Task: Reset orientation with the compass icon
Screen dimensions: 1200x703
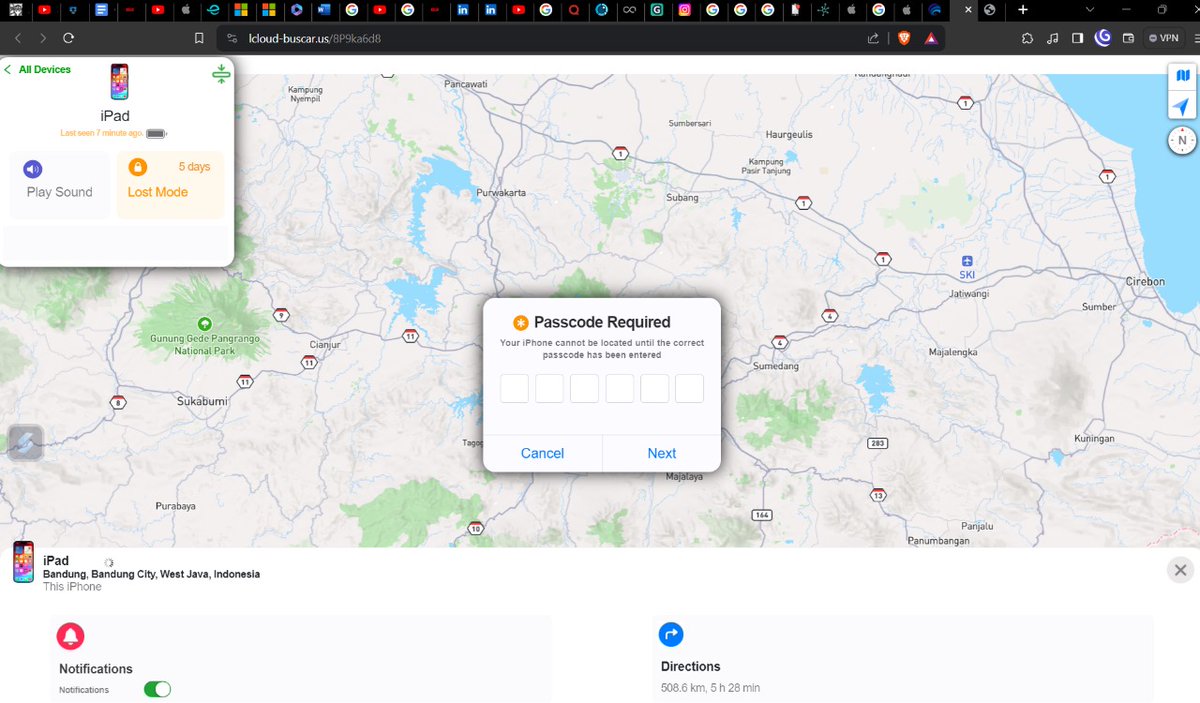Action: [1182, 140]
